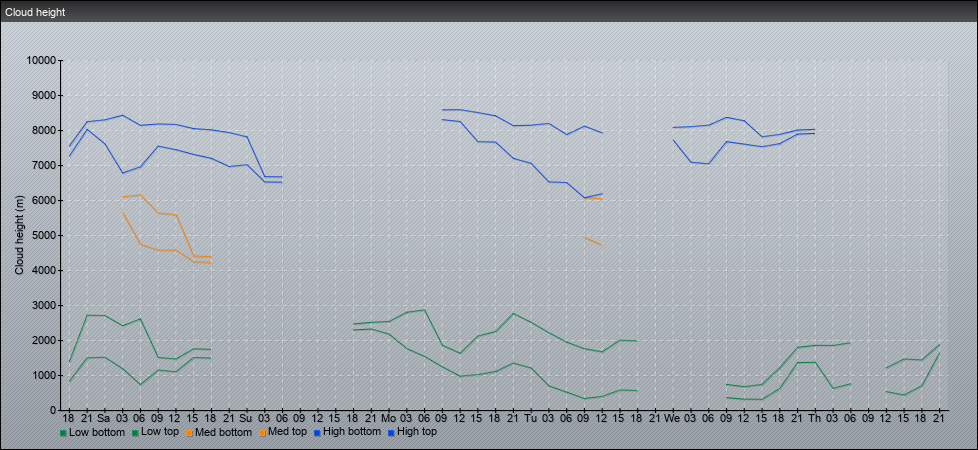
Task: Click the orange Med top legend swatch
Action: (x=263, y=432)
